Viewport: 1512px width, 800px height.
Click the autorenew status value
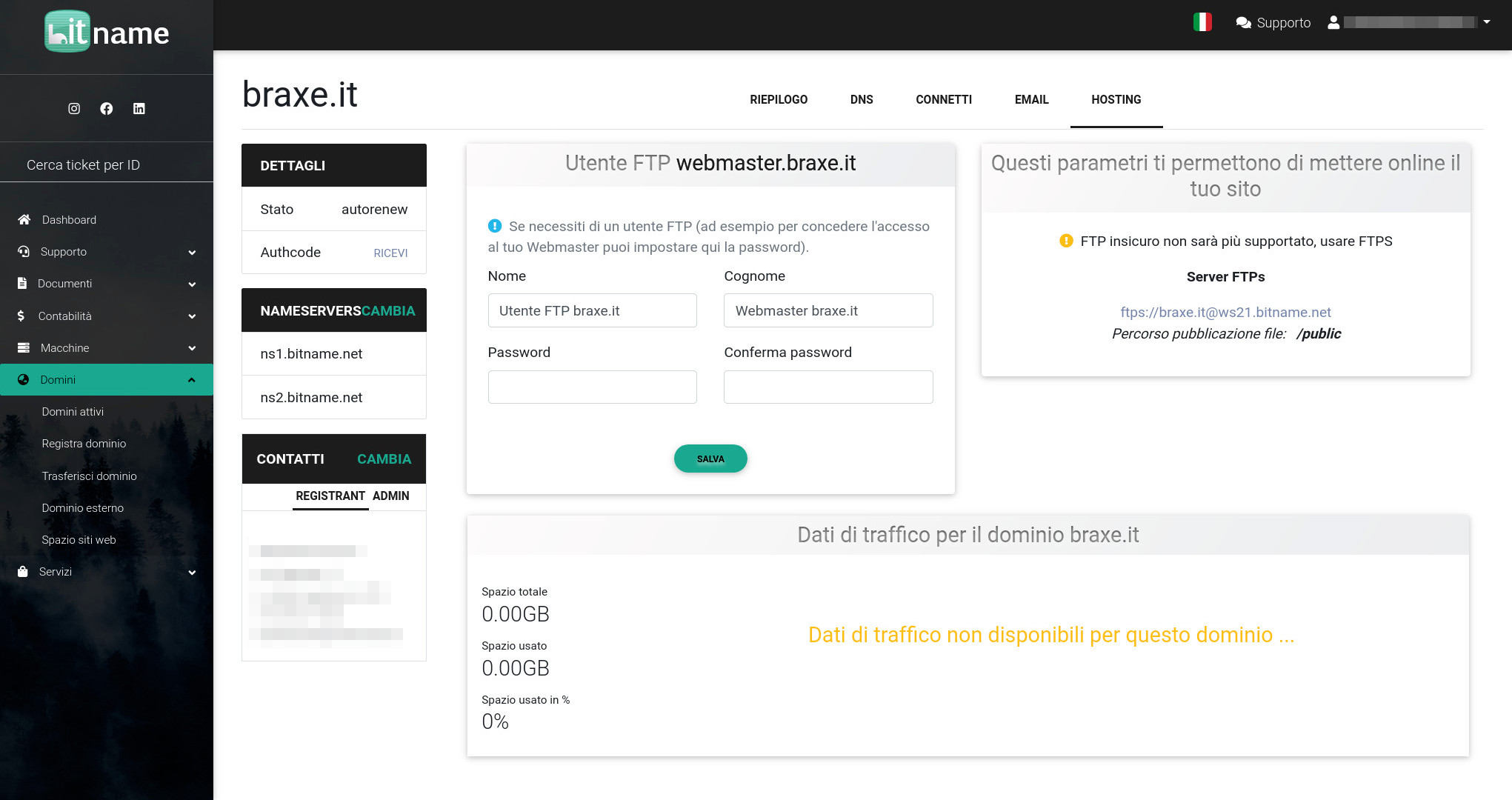374,209
